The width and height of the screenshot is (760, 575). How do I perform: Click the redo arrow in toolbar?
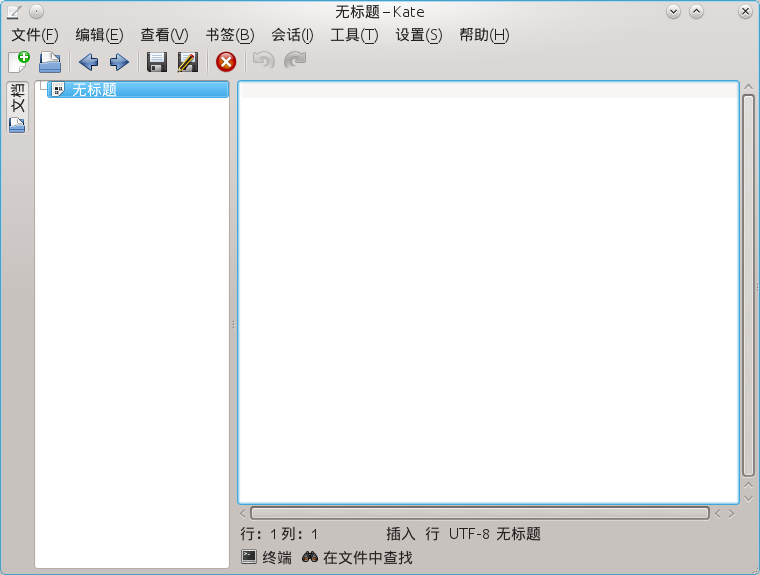(x=295, y=61)
